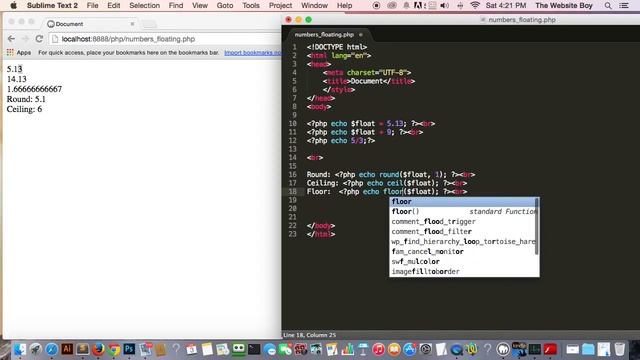The image size is (640, 360).
Task: Open the Apple menu
Action: coord(13,5)
